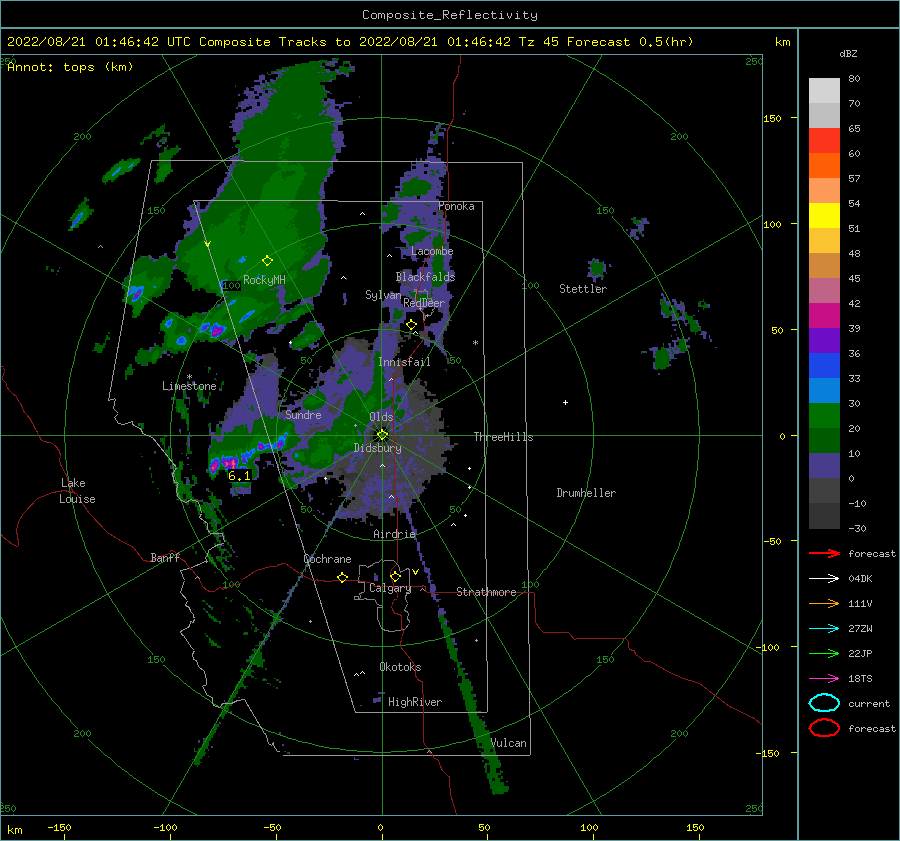Click the 100 tick on right axis
The width and height of the screenshot is (900, 841).
tap(772, 224)
